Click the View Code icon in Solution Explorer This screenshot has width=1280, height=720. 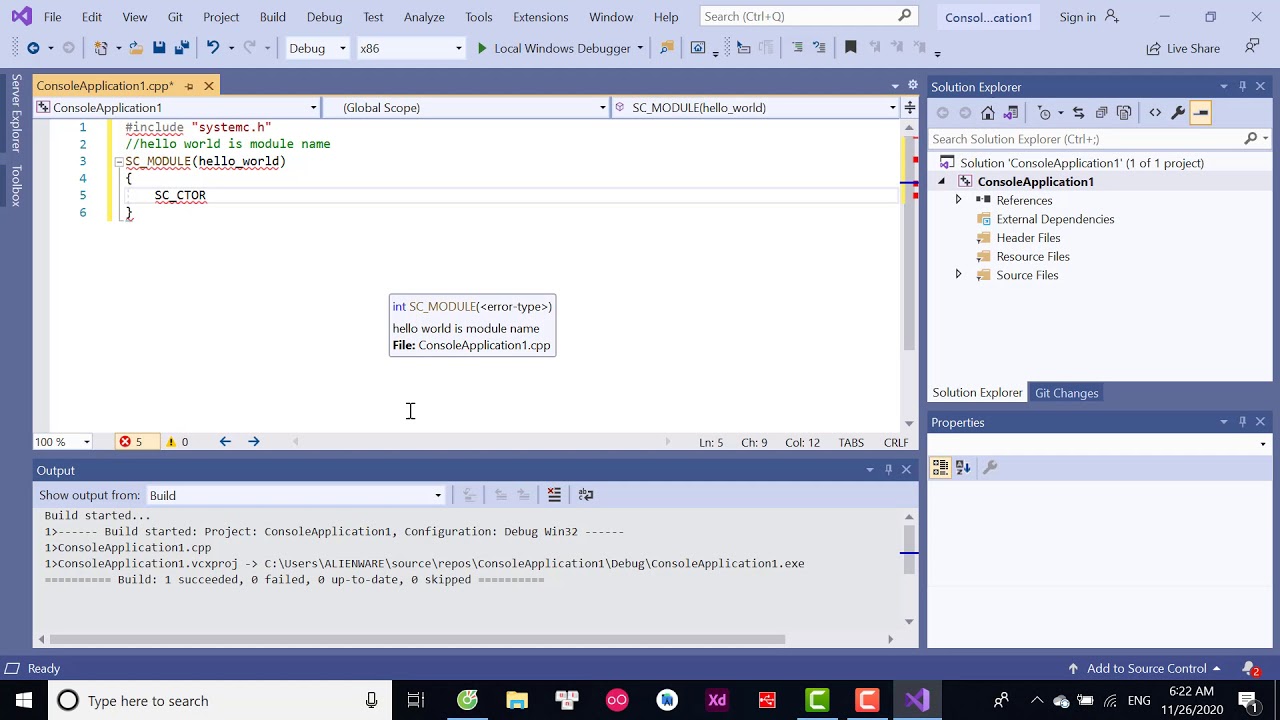(1155, 113)
